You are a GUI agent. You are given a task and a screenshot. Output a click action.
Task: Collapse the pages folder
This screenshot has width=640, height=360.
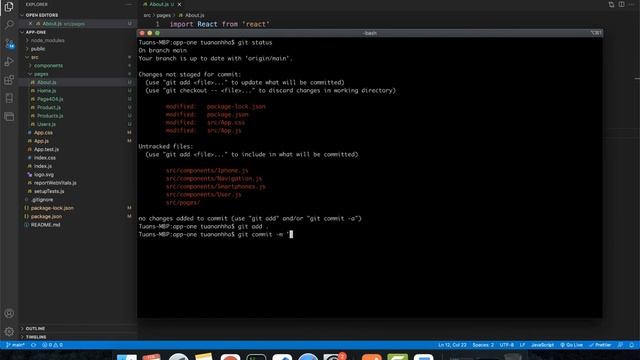tap(41, 74)
